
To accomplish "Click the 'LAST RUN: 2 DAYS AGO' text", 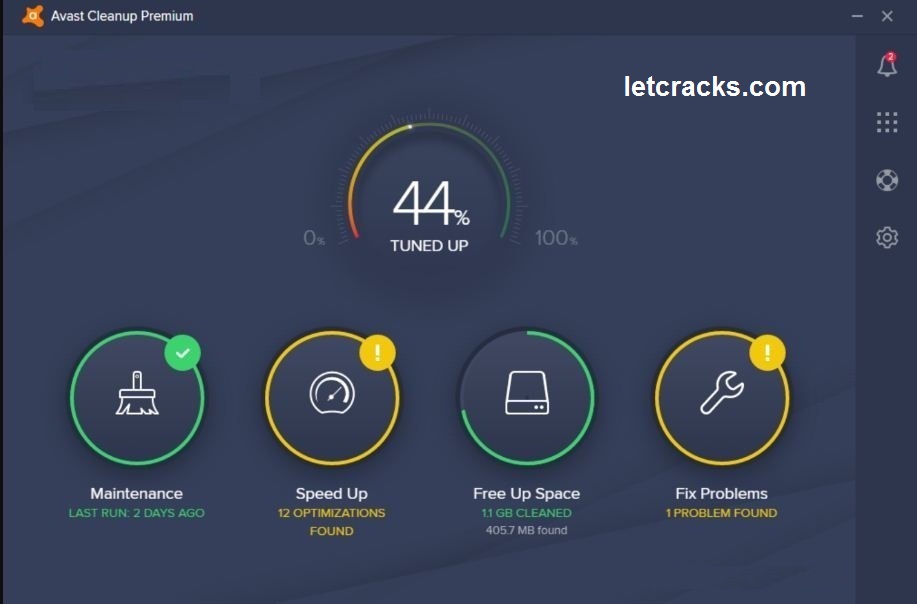I will pos(136,513).
